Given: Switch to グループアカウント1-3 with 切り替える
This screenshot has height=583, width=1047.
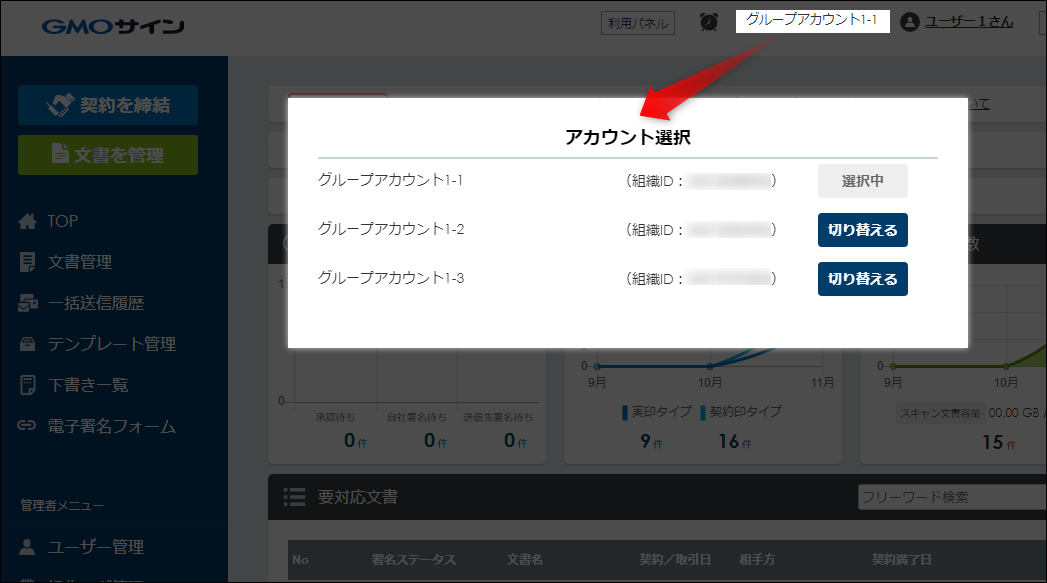Looking at the screenshot, I should [x=863, y=278].
